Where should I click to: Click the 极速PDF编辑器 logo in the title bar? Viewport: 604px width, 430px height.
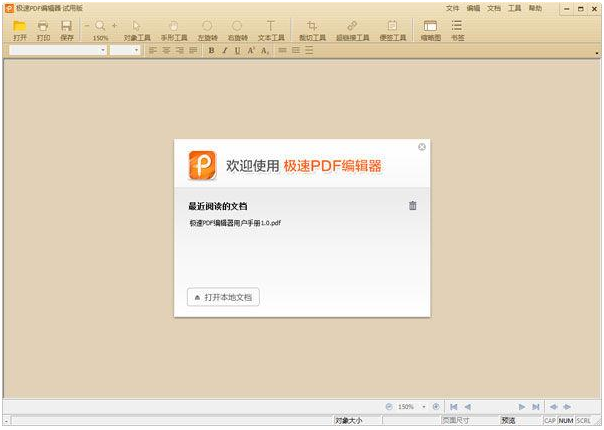9,8
